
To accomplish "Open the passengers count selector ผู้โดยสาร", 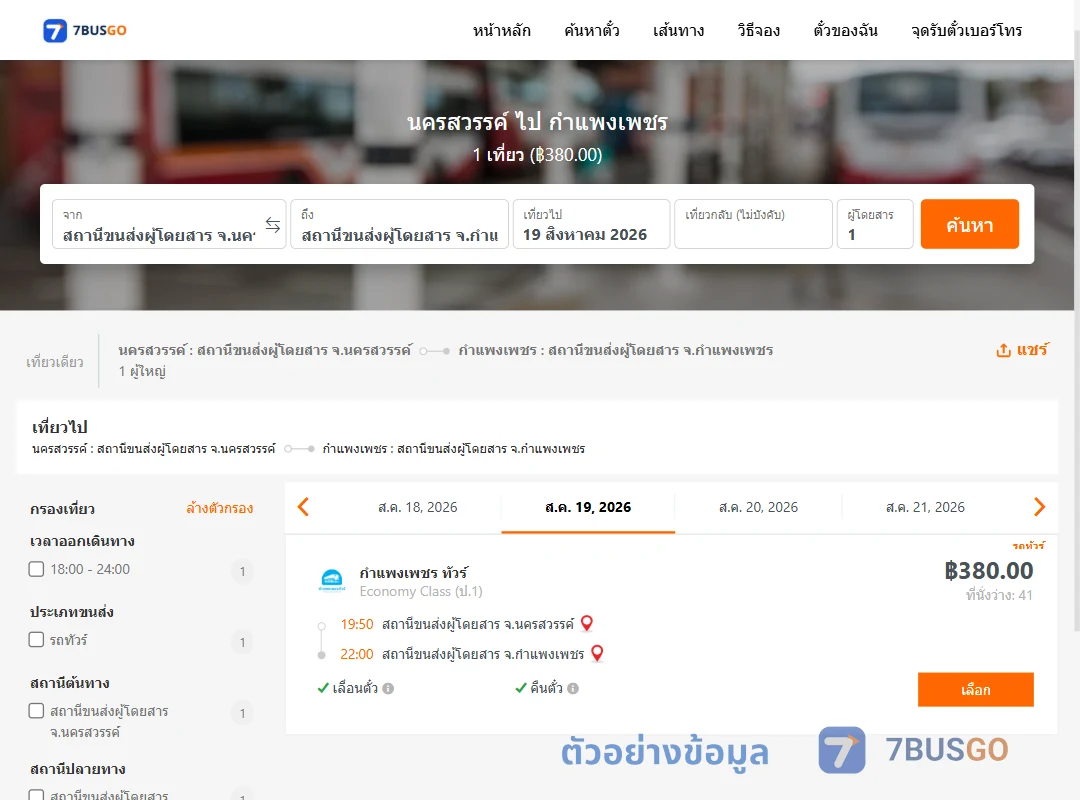I will click(x=875, y=224).
